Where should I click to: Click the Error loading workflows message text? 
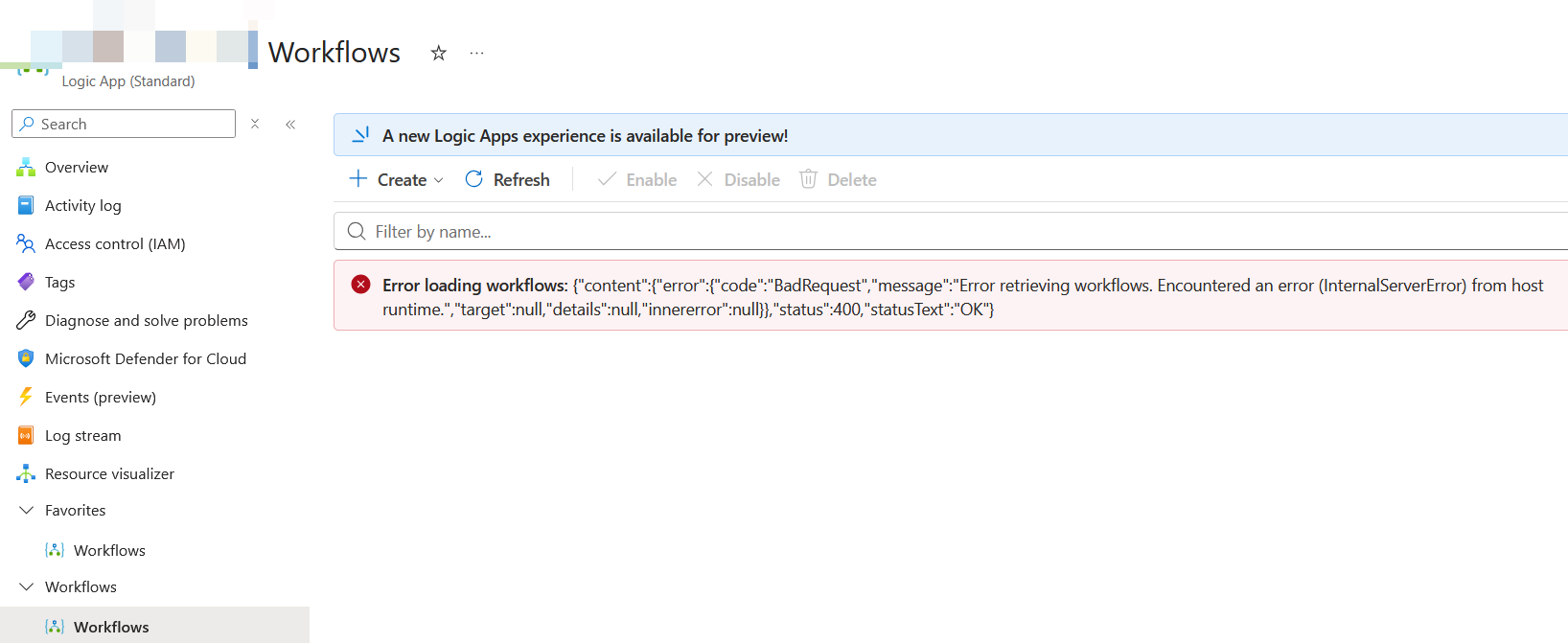(963, 297)
